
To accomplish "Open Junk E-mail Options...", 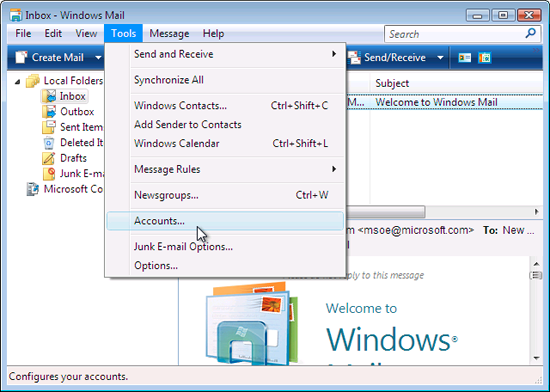I will (x=225, y=247).
